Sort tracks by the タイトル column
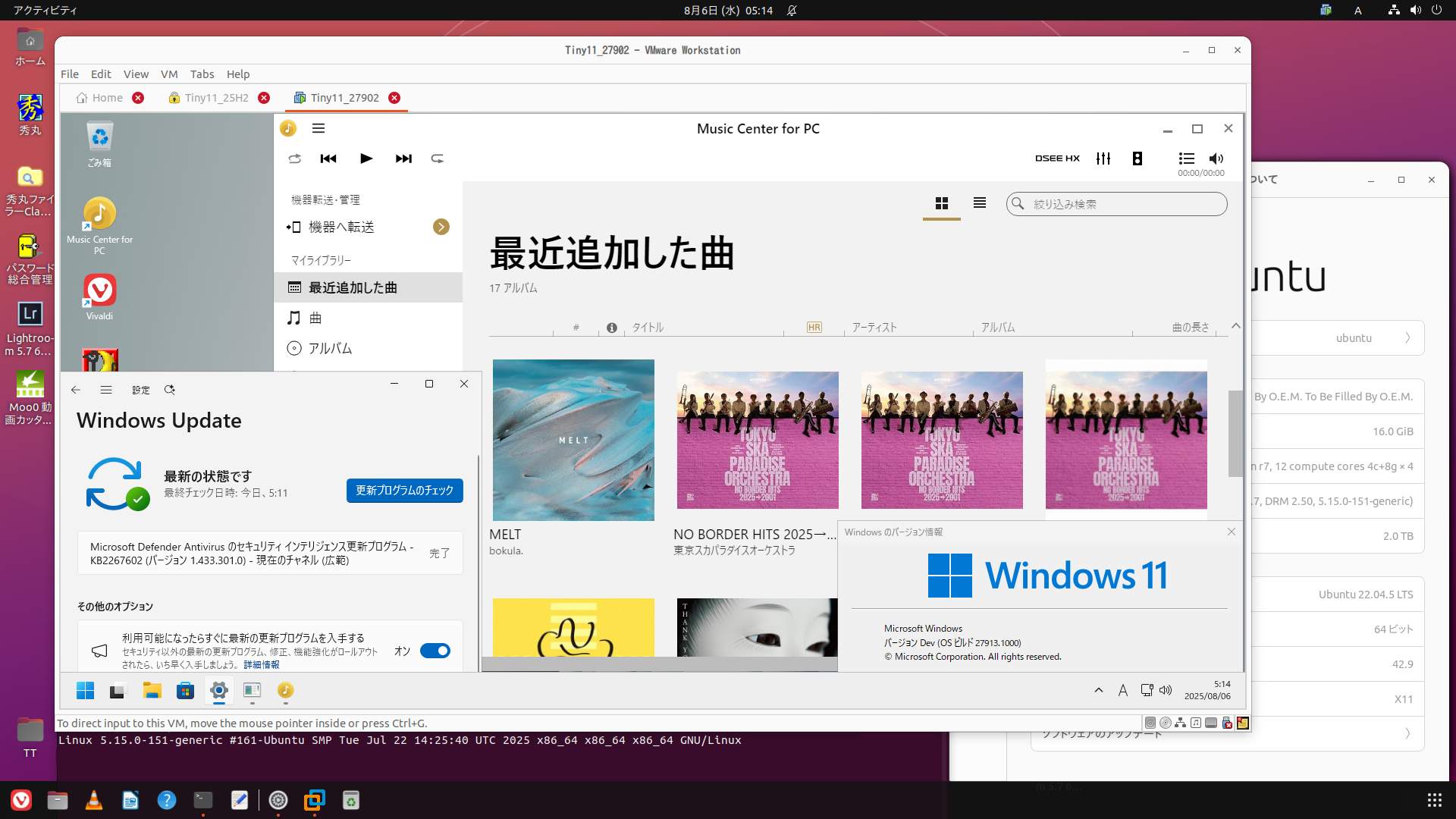 pos(648,328)
